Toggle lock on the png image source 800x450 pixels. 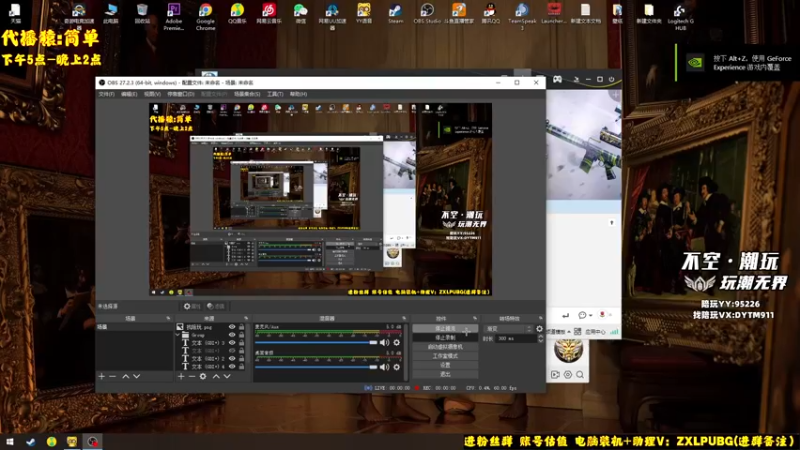coord(241,327)
